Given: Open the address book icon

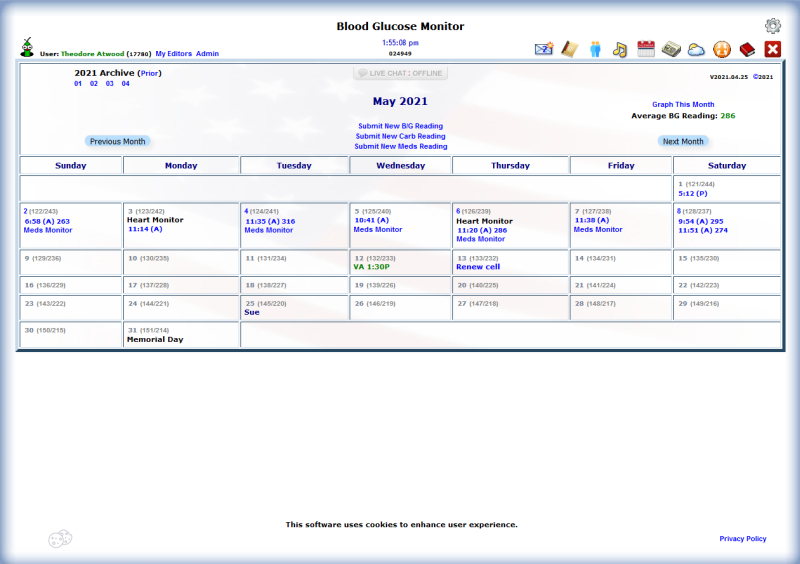Looking at the screenshot, I should 569,49.
